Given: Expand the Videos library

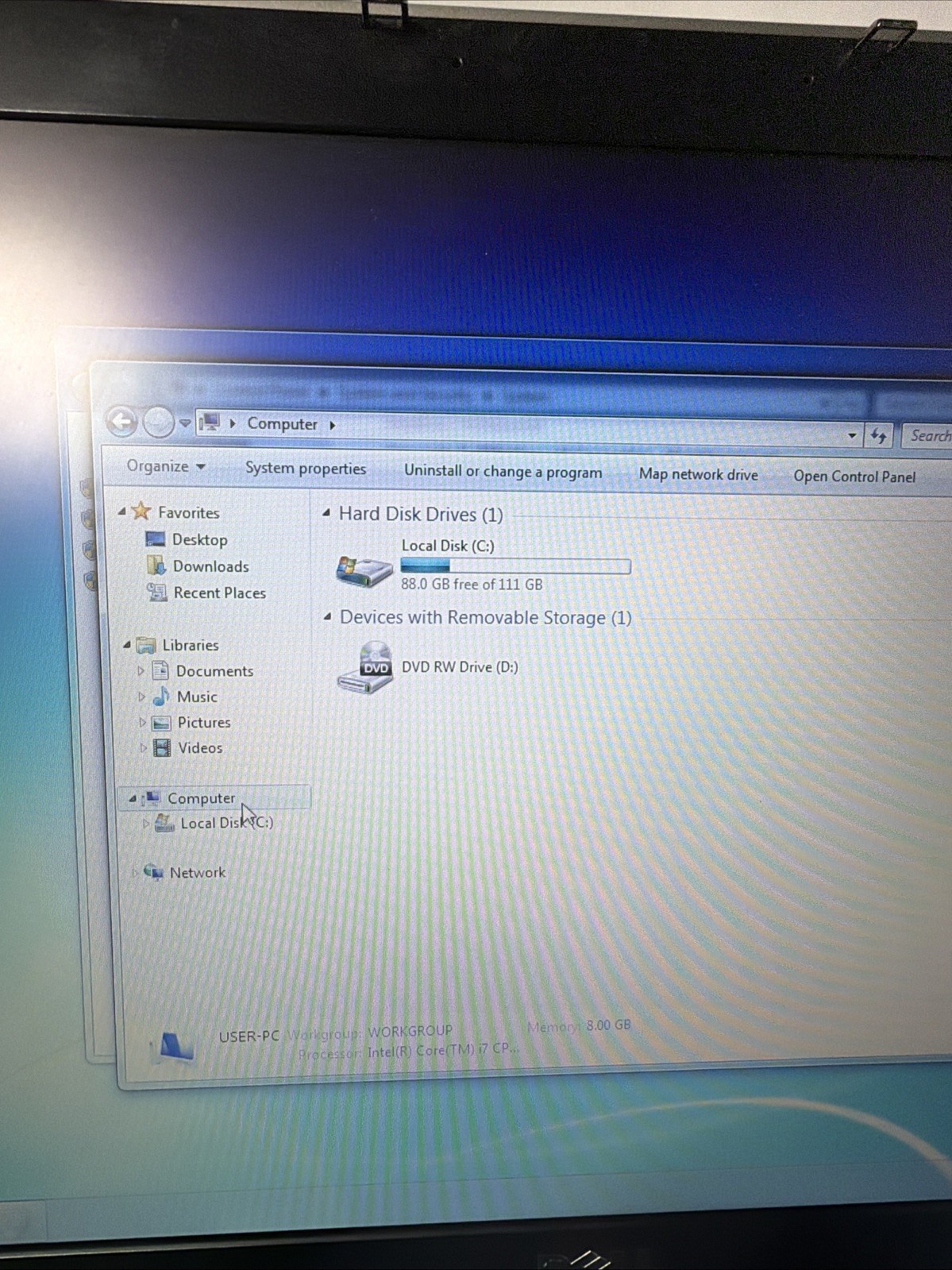Looking at the screenshot, I should (143, 748).
